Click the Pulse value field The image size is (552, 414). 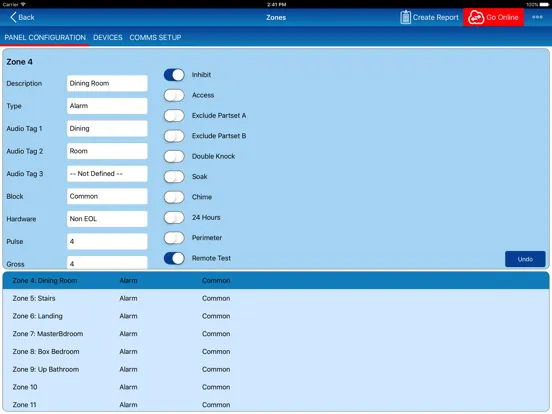[x=107, y=242]
